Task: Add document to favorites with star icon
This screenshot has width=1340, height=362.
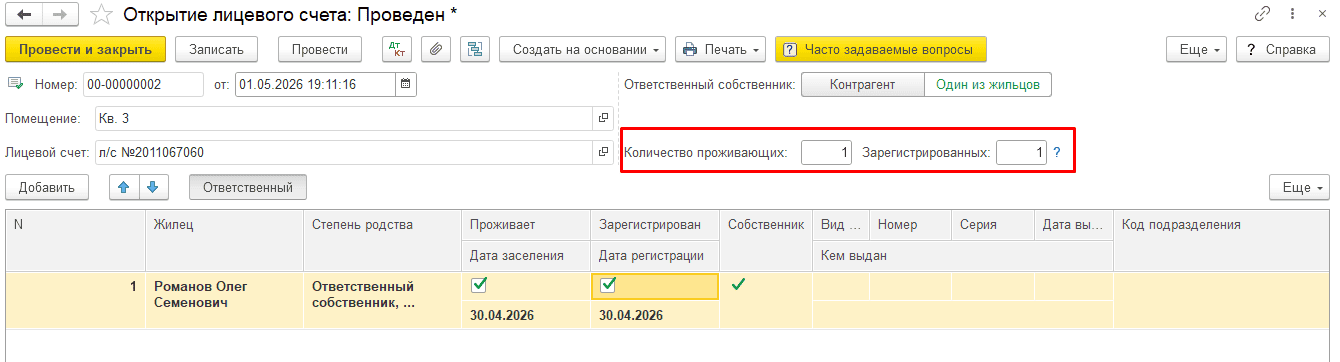Action: 101,15
